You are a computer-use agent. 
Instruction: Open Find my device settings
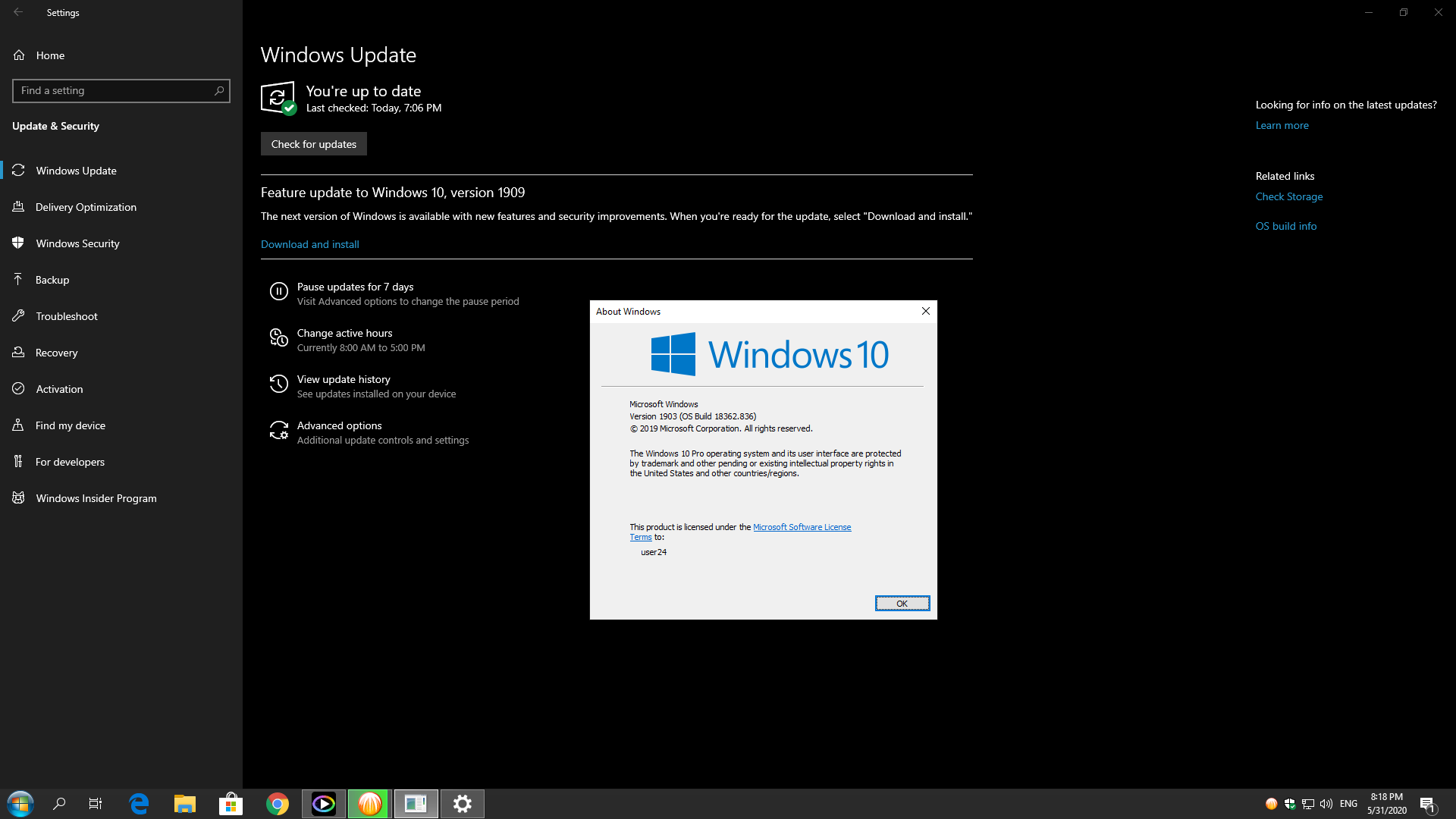click(x=121, y=425)
